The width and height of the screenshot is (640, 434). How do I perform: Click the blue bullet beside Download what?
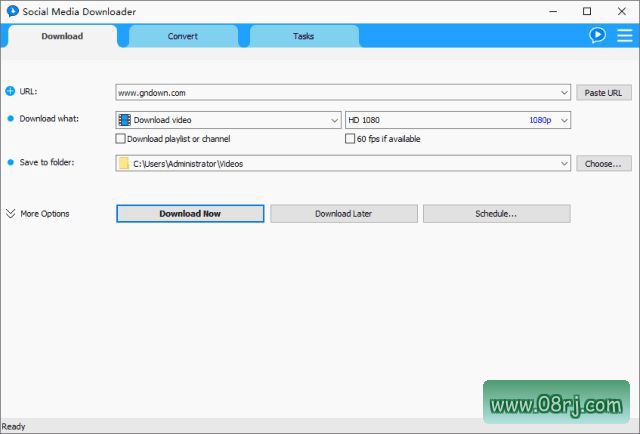pyautogui.click(x=11, y=119)
